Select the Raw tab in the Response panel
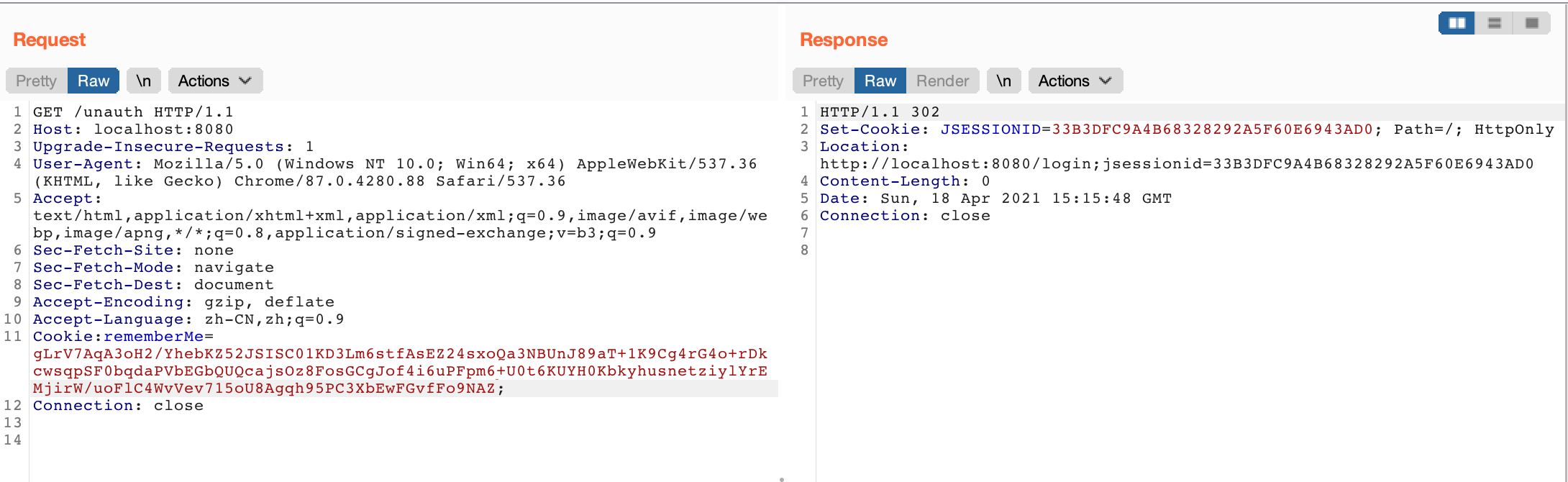The image size is (1568, 482). point(880,81)
